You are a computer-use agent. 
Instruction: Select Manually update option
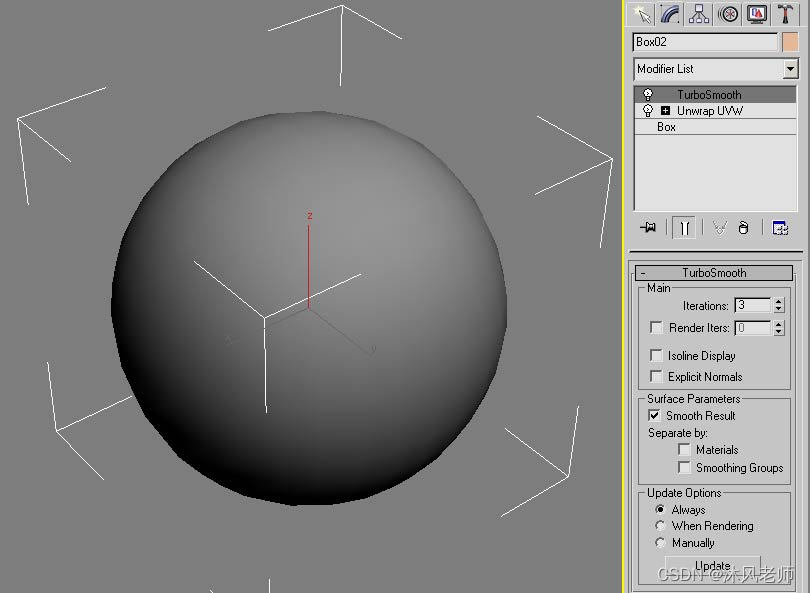(x=660, y=542)
